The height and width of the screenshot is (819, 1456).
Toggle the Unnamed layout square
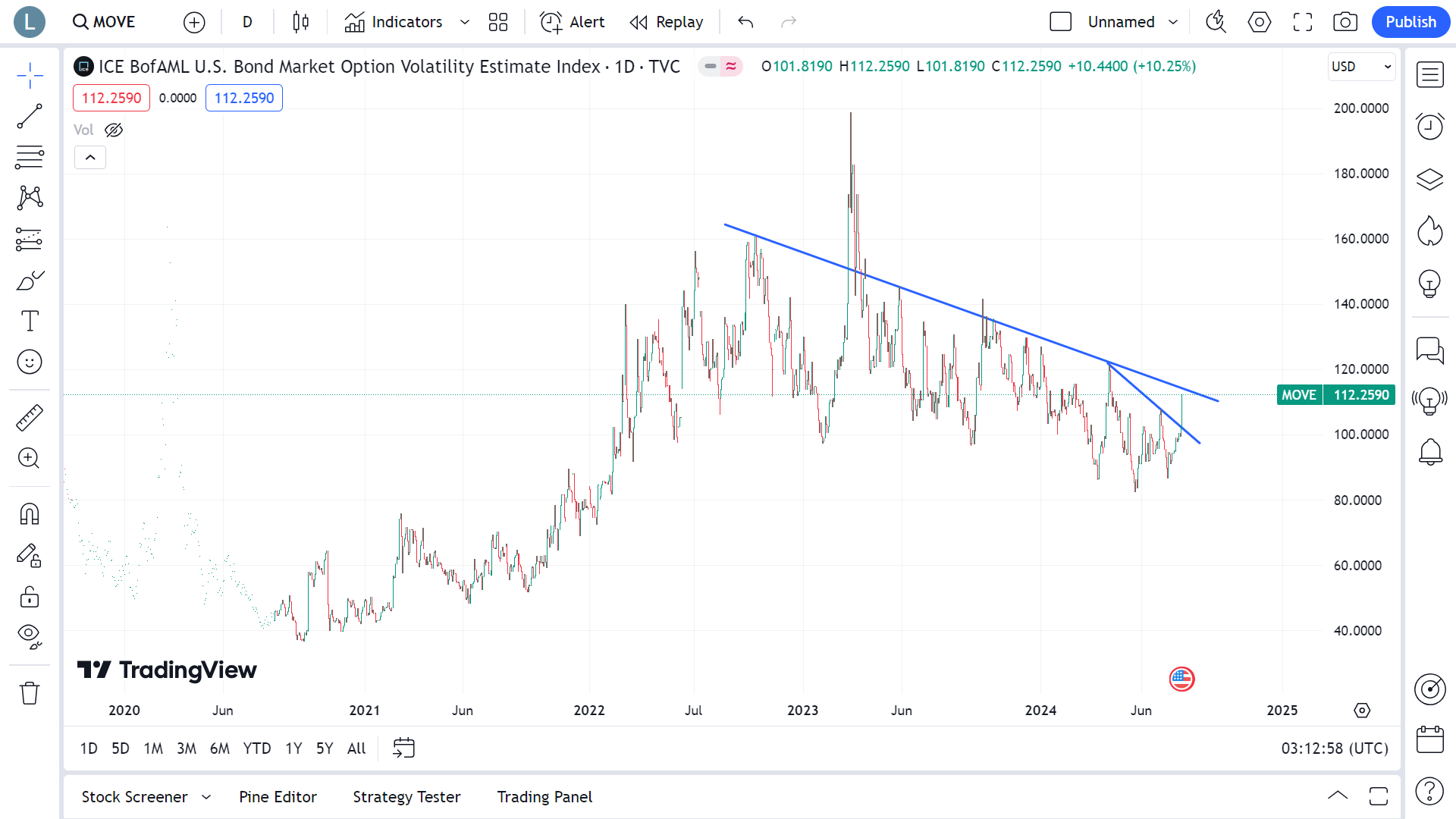click(x=1060, y=22)
